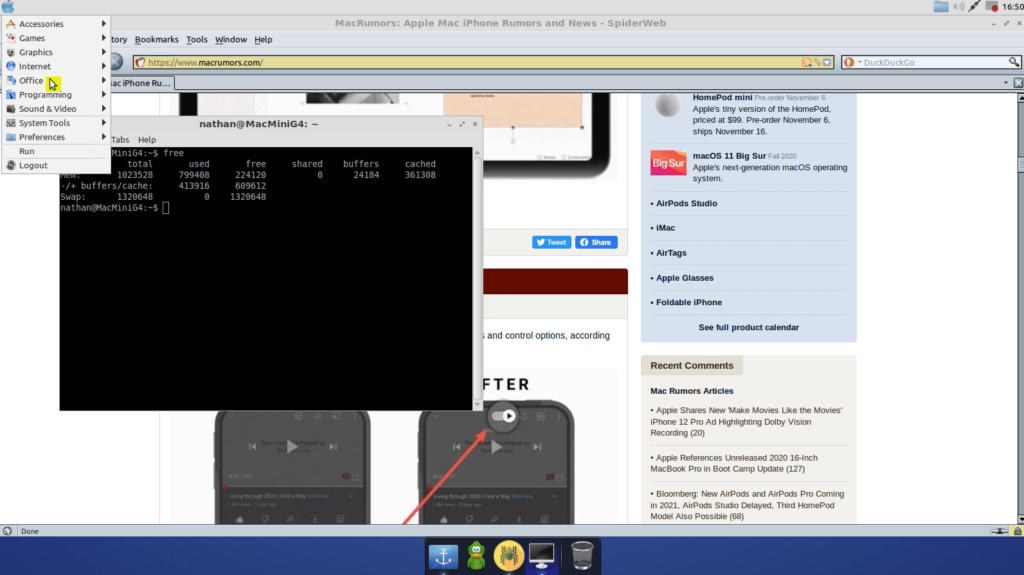Click the Graphics category icon

(10, 52)
